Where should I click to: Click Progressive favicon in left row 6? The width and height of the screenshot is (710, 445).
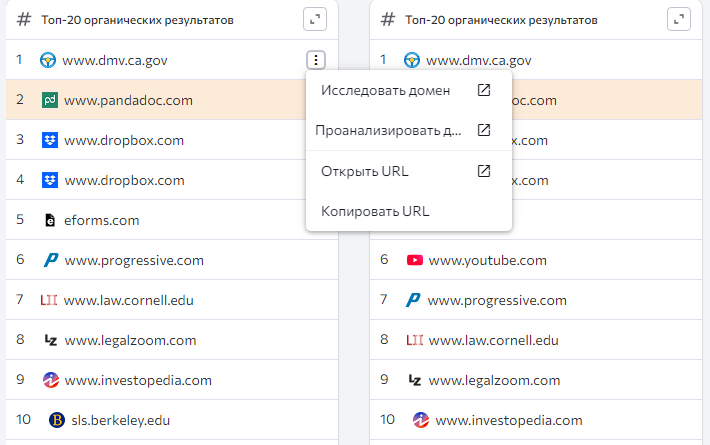[51, 260]
